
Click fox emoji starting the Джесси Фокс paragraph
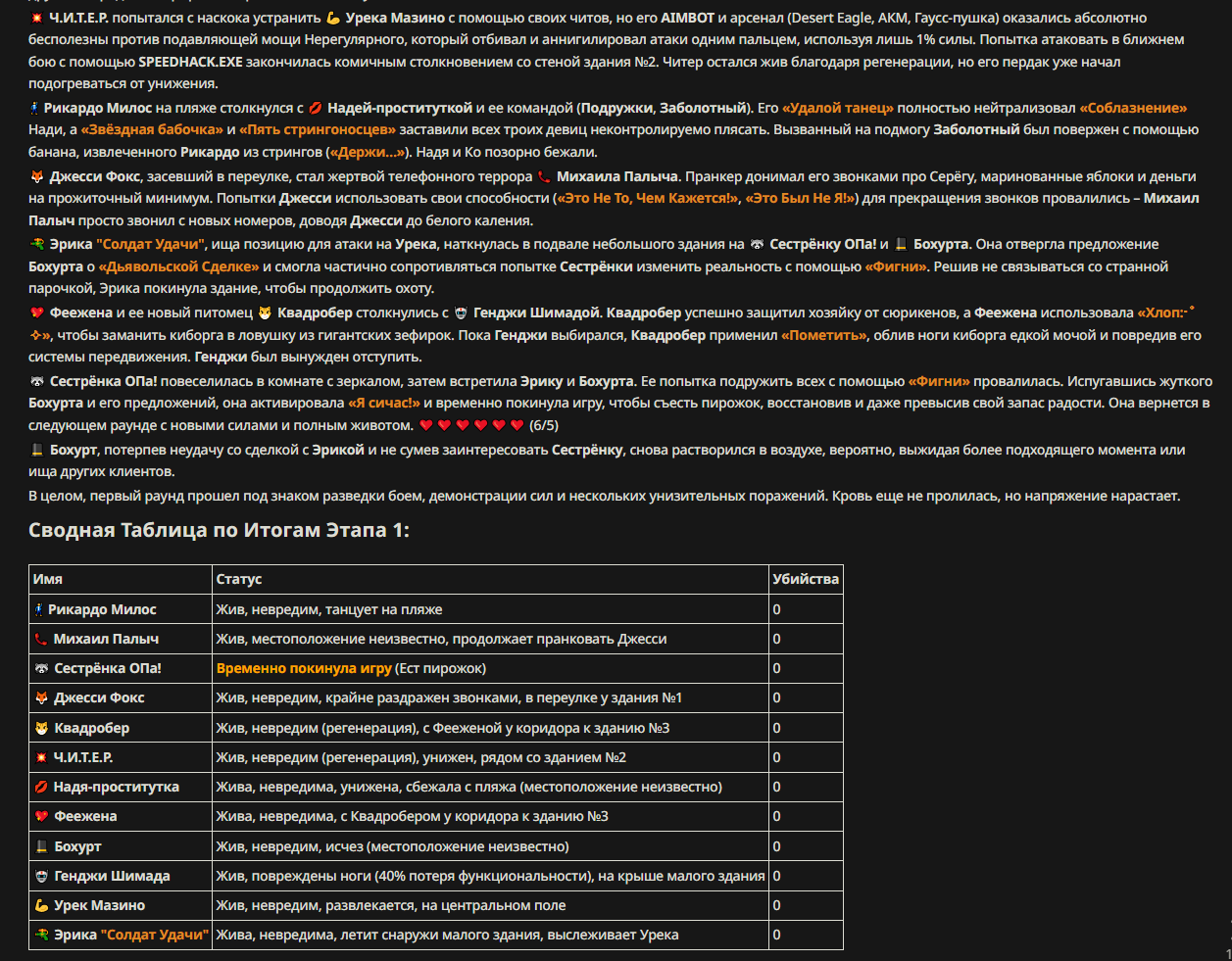tap(37, 176)
